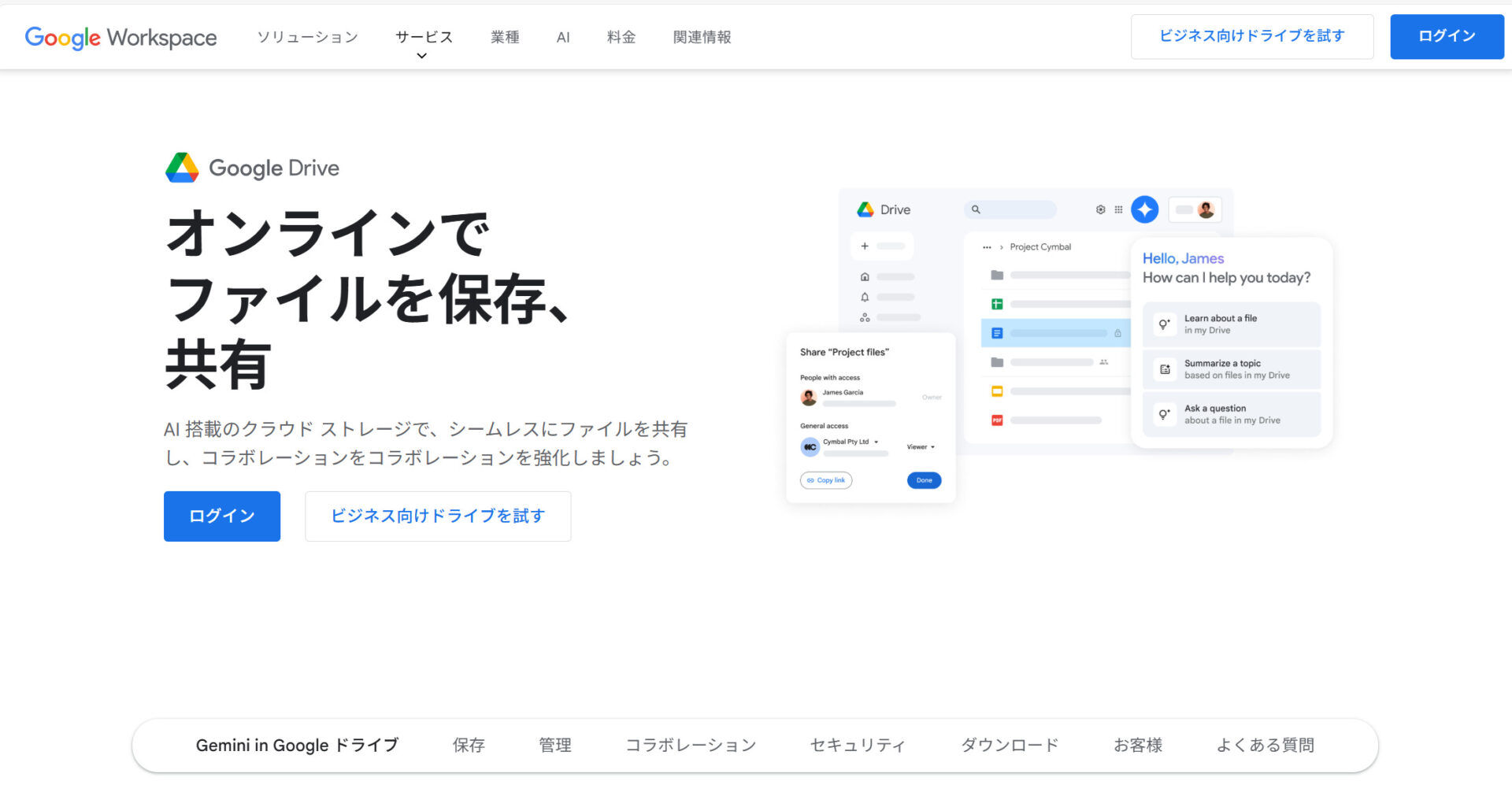This screenshot has height=792, width=1512.
Task: Switch to the セキュリティ section tab
Action: point(857,745)
